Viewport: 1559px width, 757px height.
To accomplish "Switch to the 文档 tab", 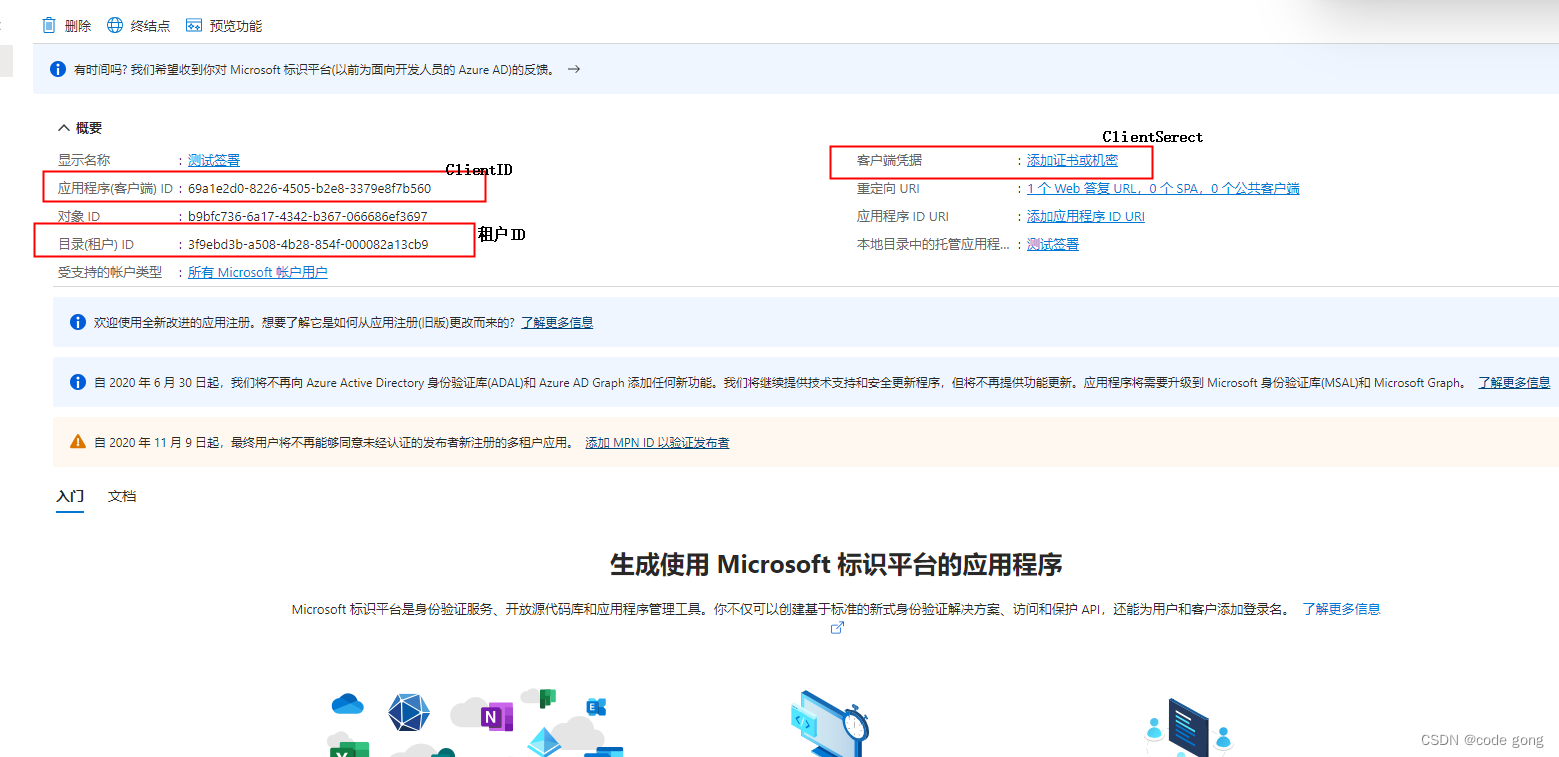I will coord(122,496).
